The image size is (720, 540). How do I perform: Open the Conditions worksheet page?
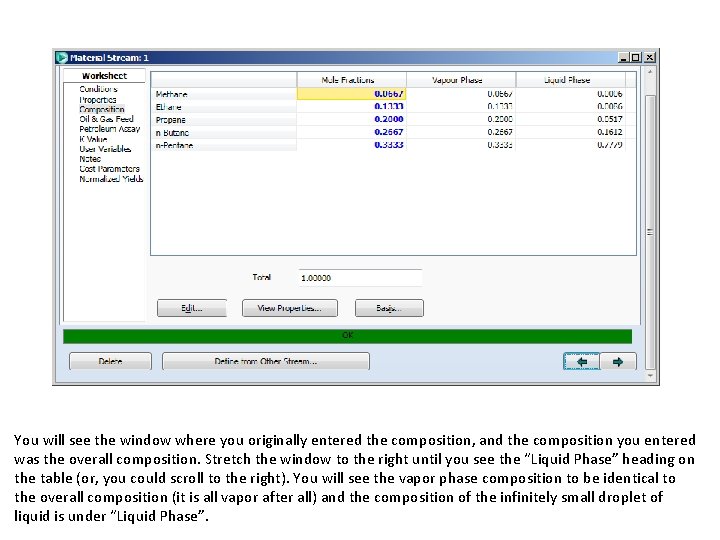click(x=98, y=89)
